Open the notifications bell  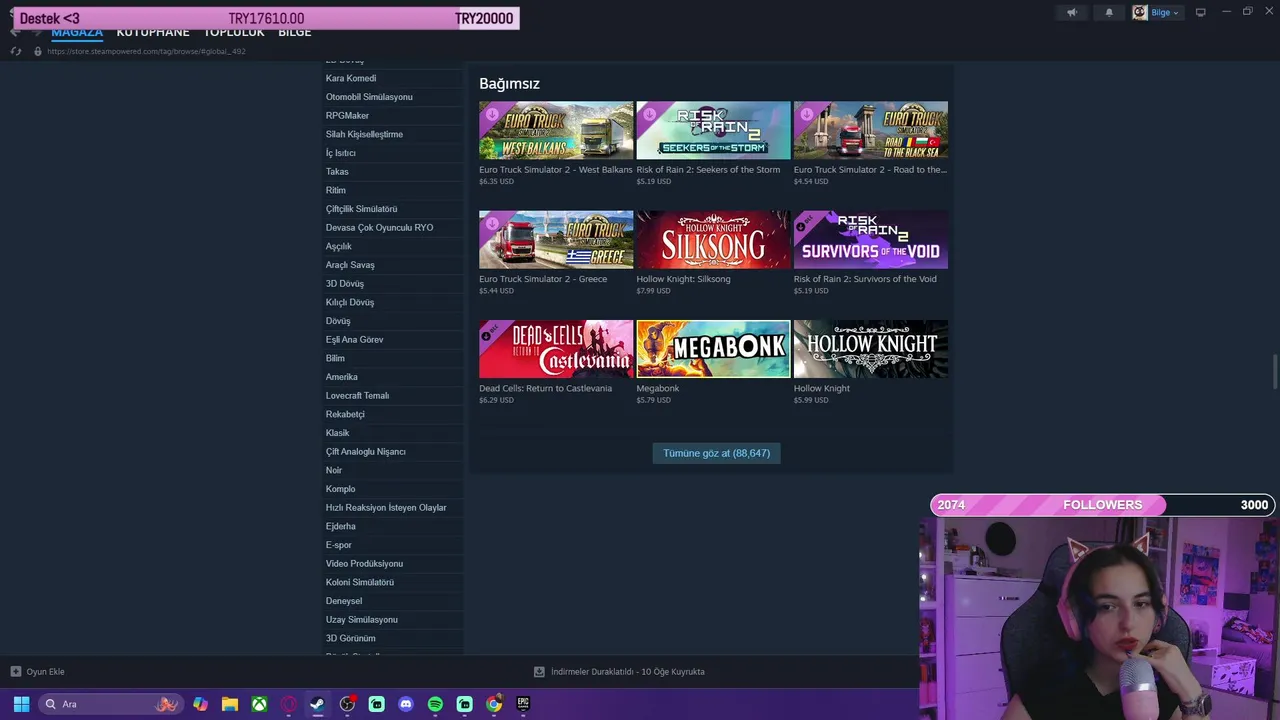tap(1108, 13)
